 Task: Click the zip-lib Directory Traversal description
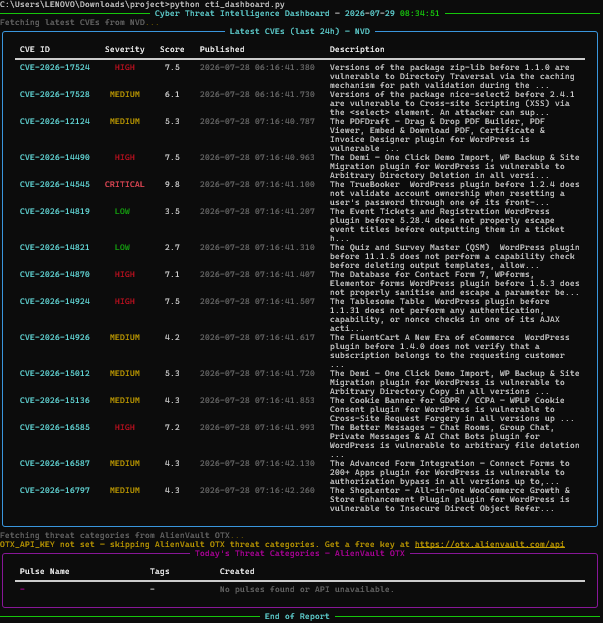pos(452,76)
